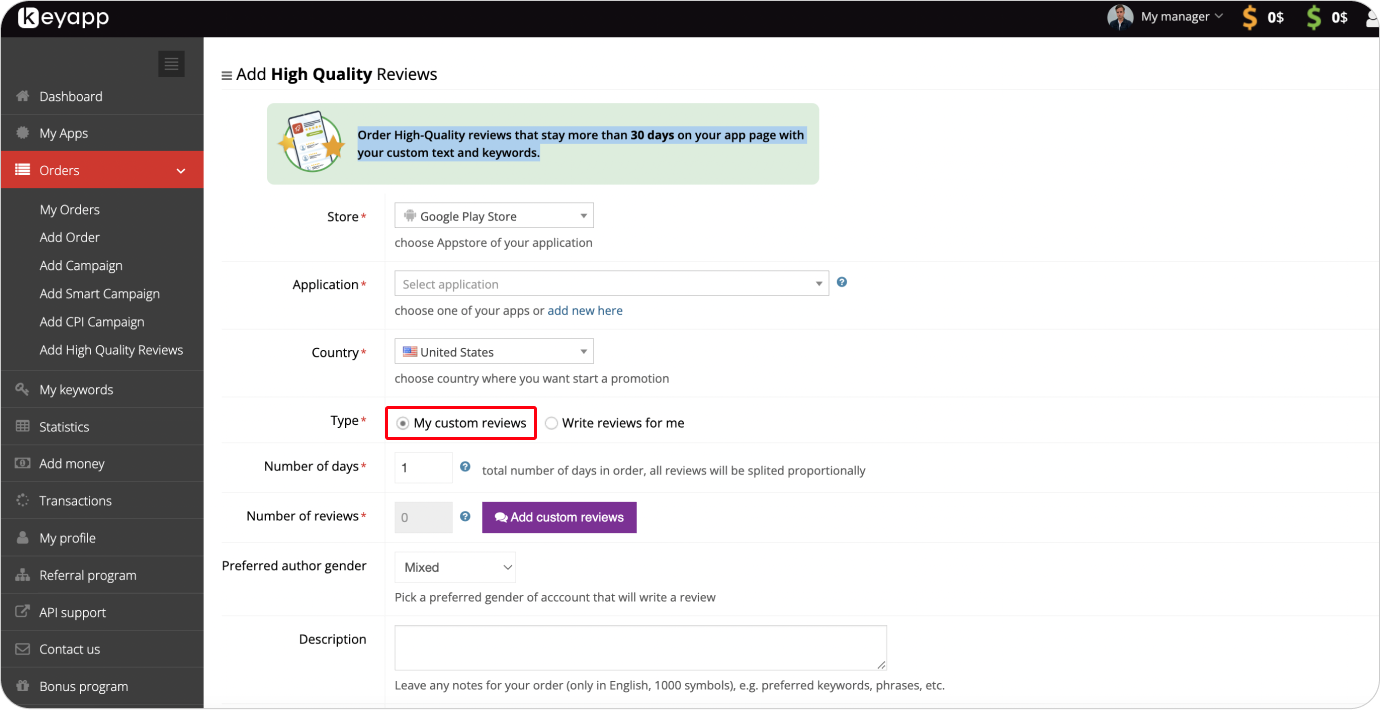Click the help icon next to Number of reviews
1380x710 pixels.
click(x=465, y=517)
